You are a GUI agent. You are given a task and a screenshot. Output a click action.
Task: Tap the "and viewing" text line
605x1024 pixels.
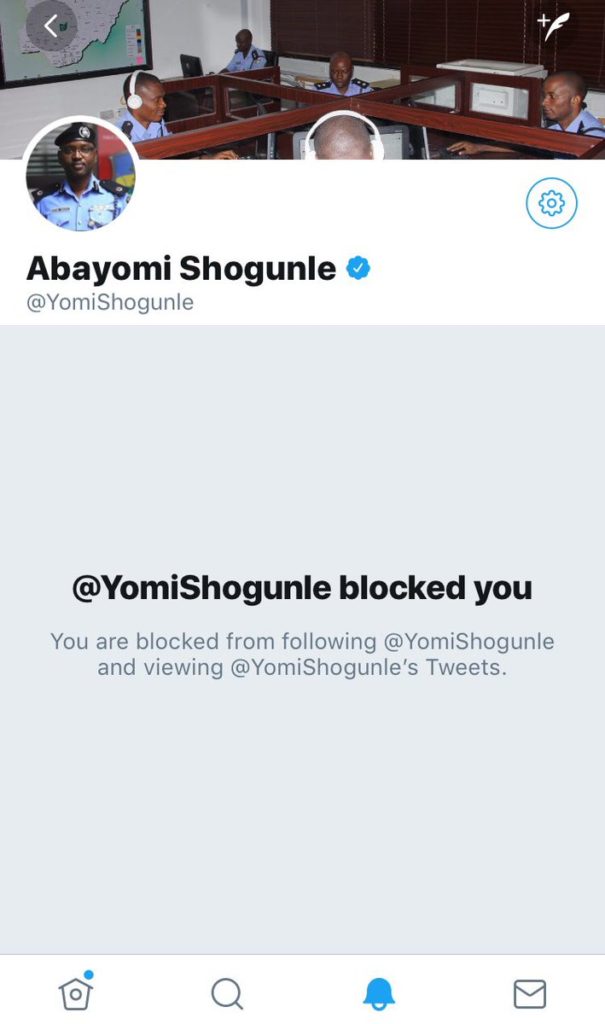(x=160, y=667)
